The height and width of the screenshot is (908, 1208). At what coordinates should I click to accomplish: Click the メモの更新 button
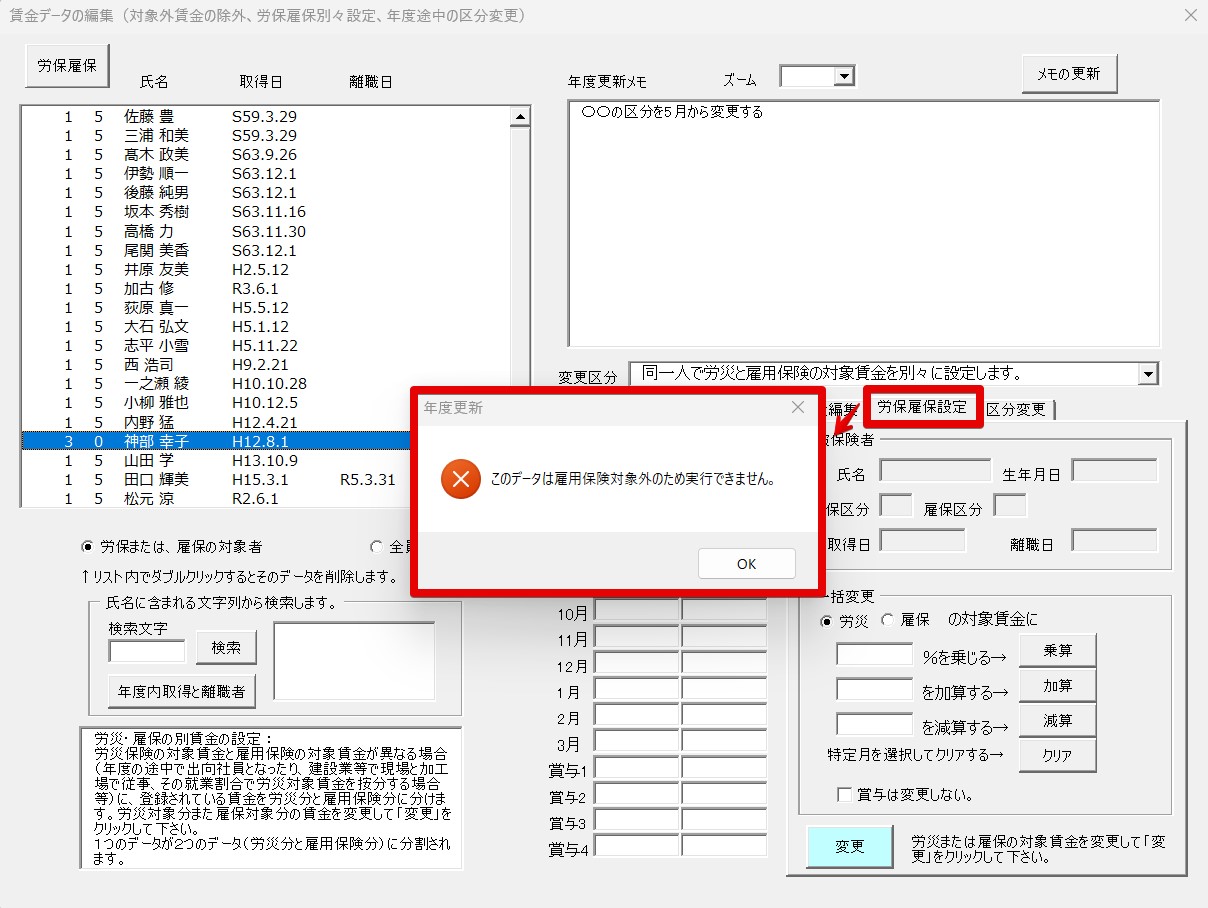pyautogui.click(x=1070, y=73)
